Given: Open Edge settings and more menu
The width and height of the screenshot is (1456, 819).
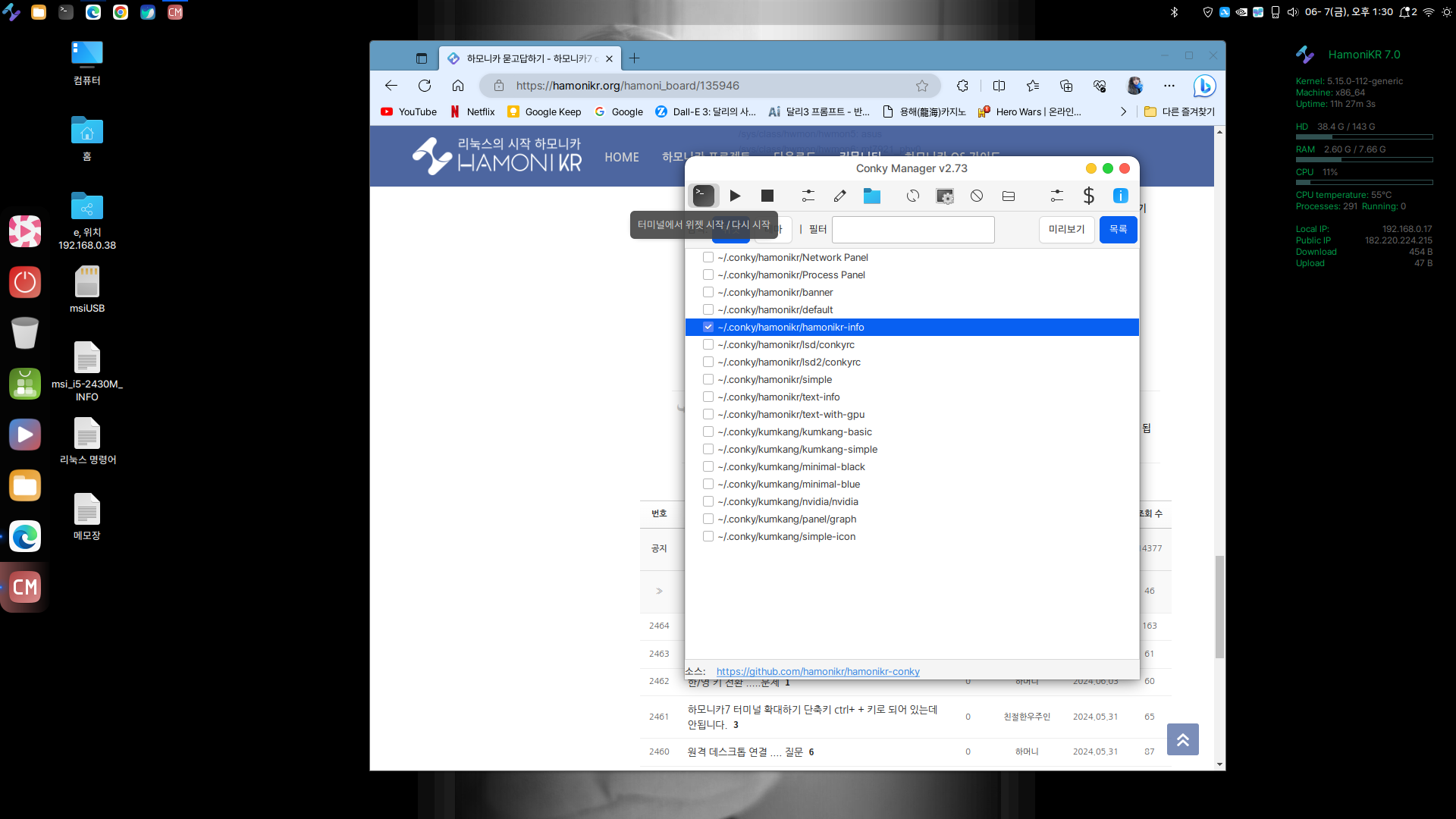Looking at the screenshot, I should pyautogui.click(x=1169, y=86).
